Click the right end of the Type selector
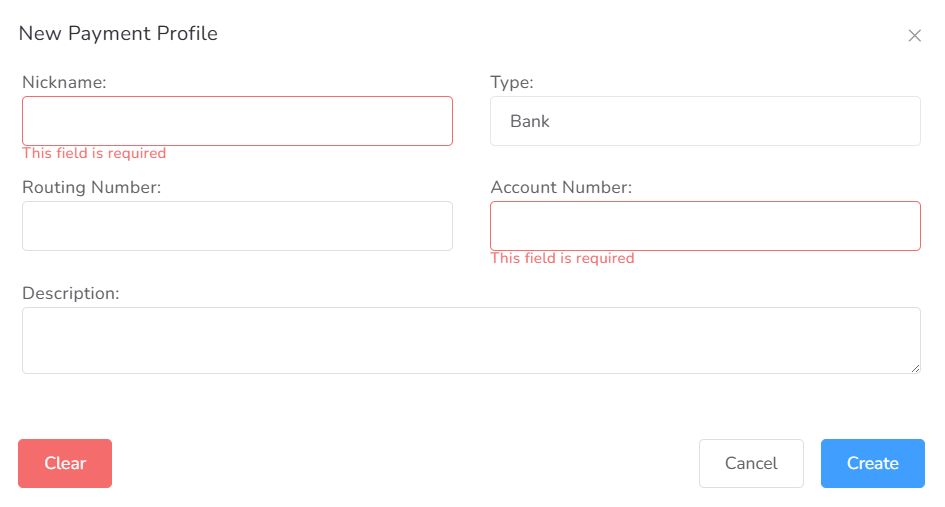945x507 pixels. [x=900, y=121]
